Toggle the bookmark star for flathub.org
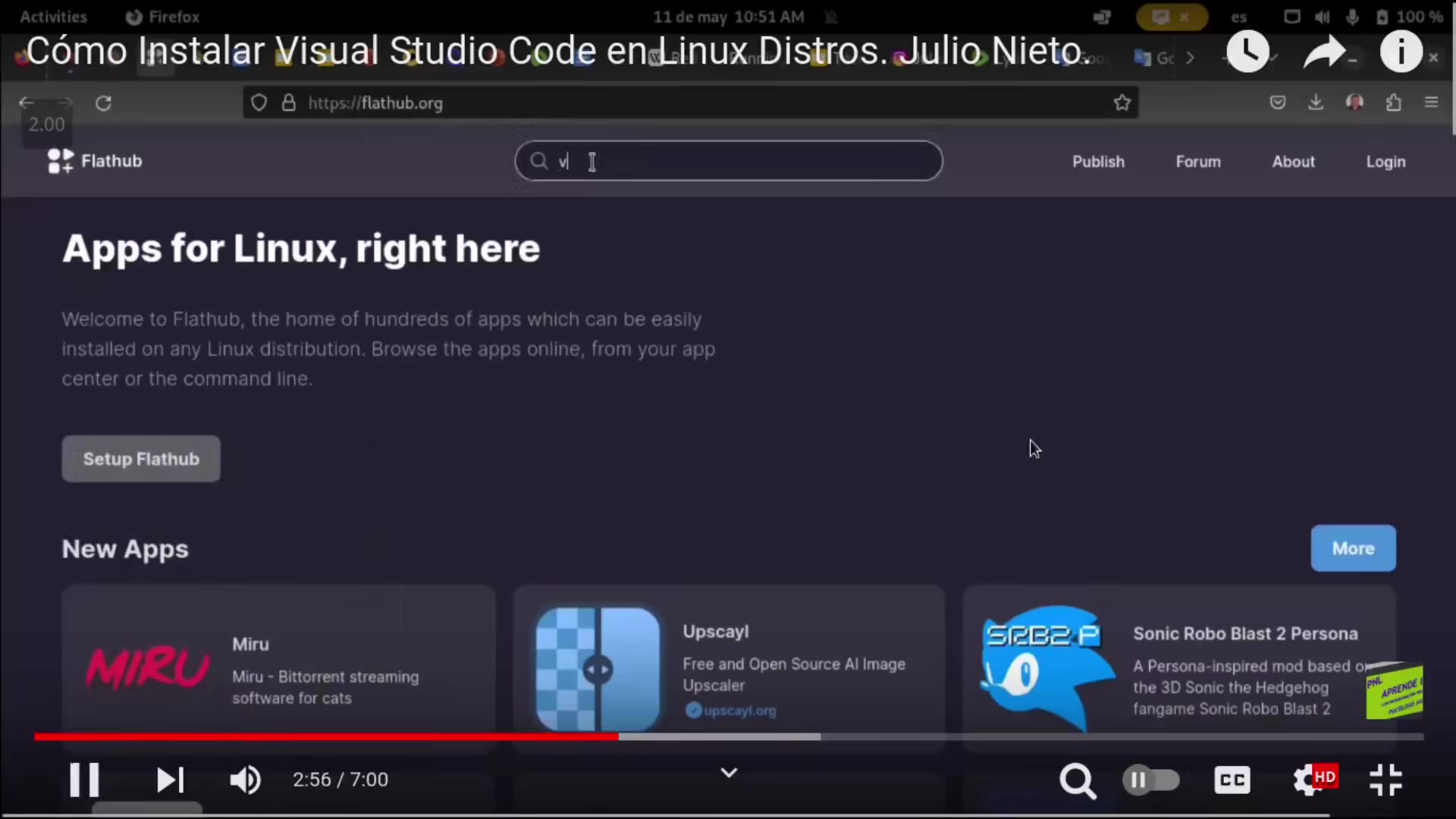The image size is (1456, 819). click(x=1123, y=102)
